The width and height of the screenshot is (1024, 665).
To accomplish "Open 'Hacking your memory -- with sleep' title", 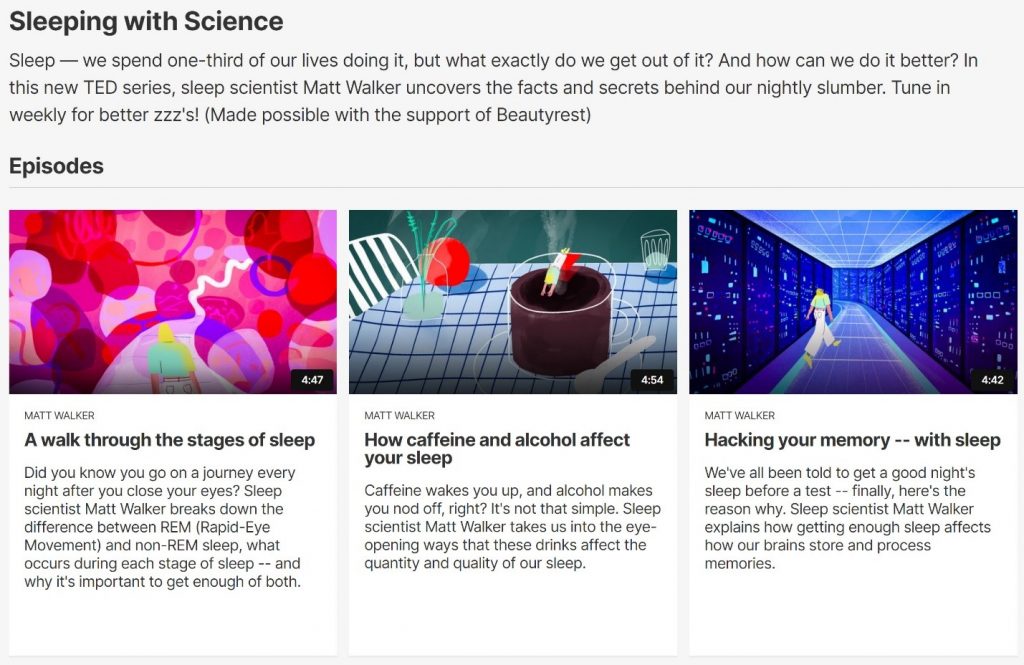I will (852, 440).
